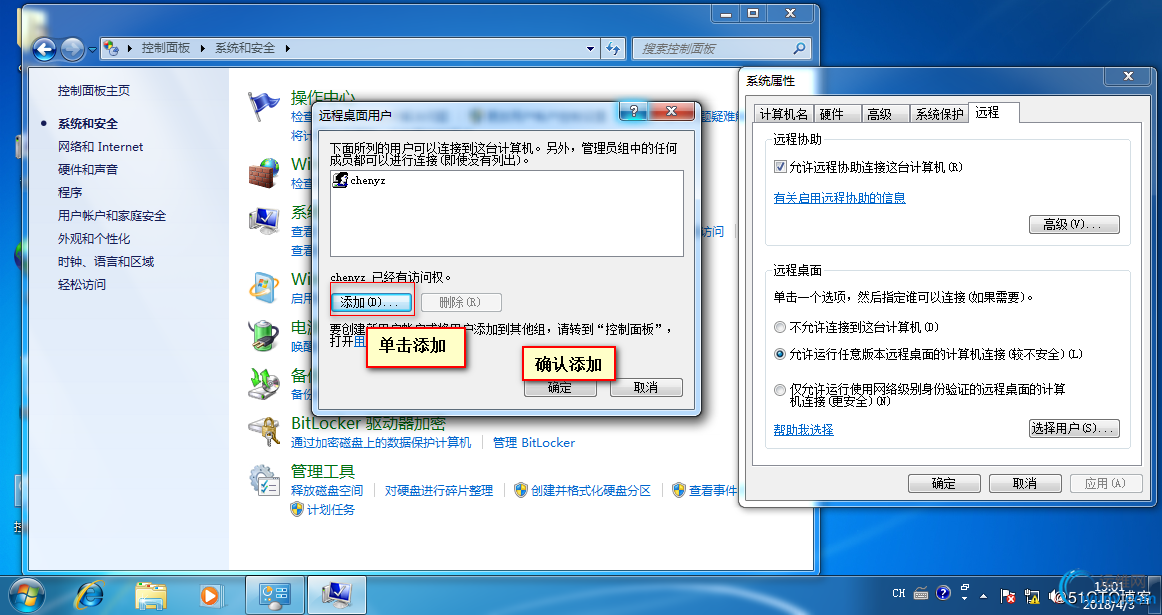
Task: Open 有关启用远程协助的信息 link
Action: click(x=840, y=198)
